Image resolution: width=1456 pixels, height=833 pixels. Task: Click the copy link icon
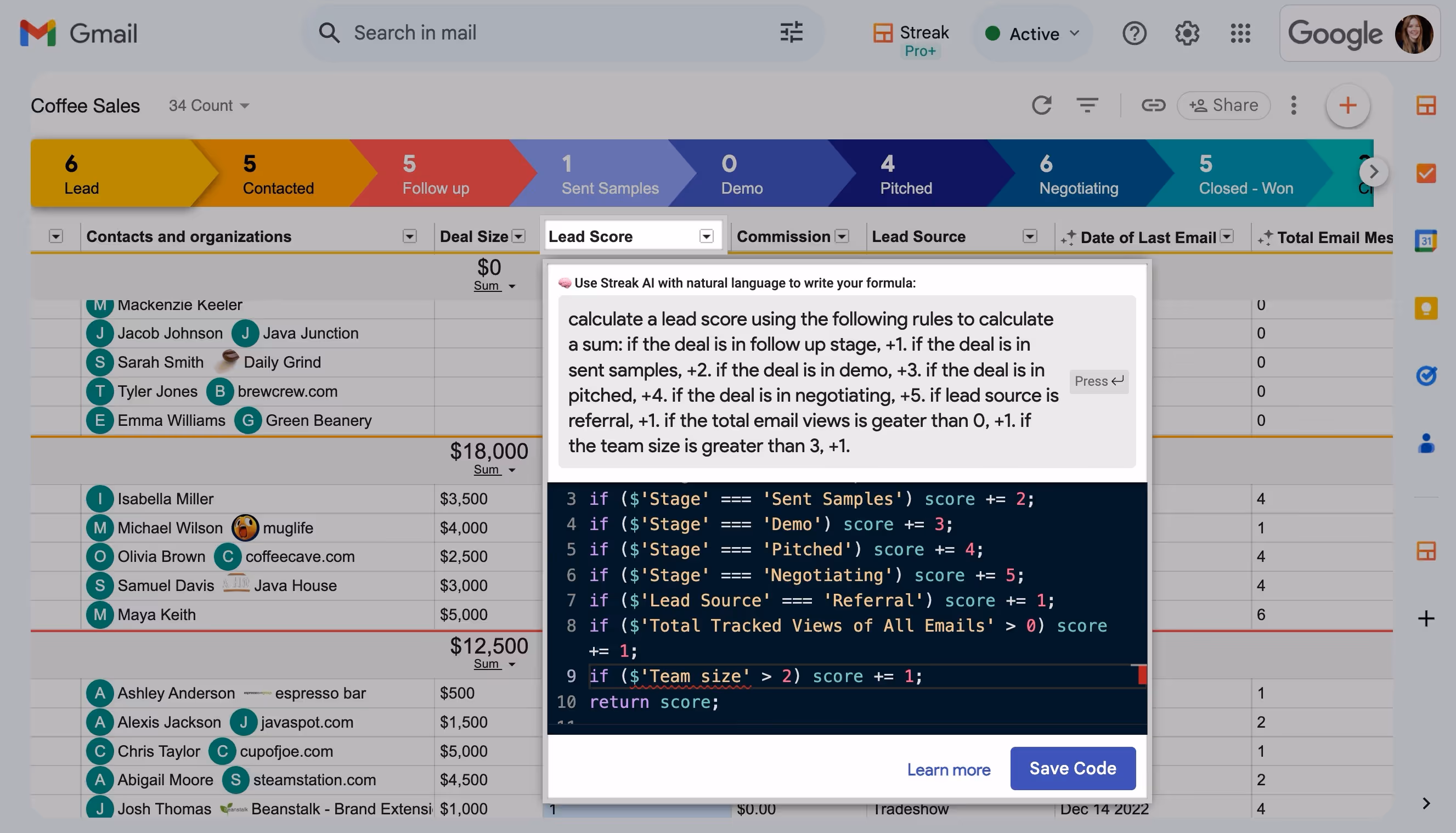1153,105
